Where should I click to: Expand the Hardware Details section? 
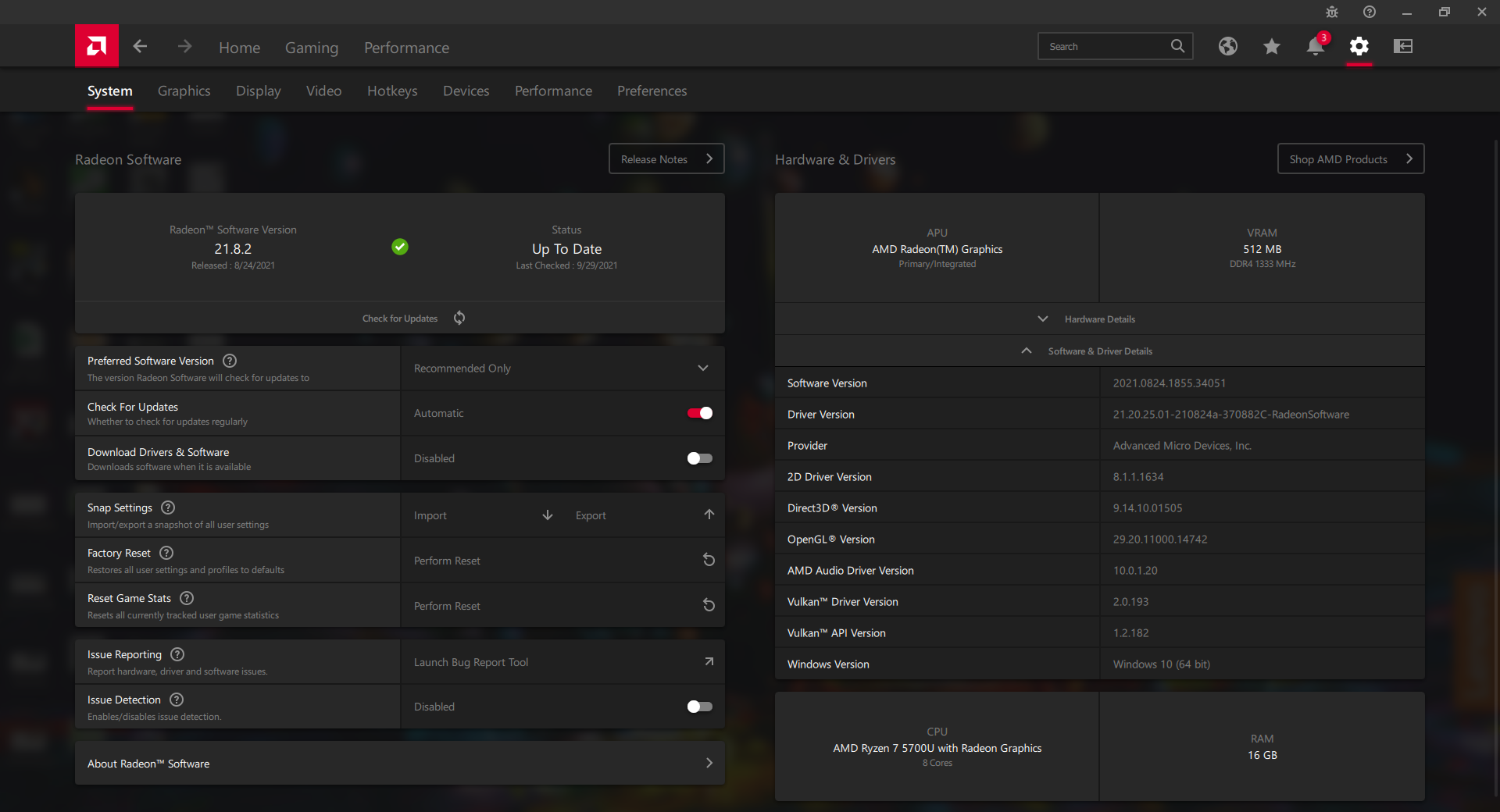click(1100, 319)
